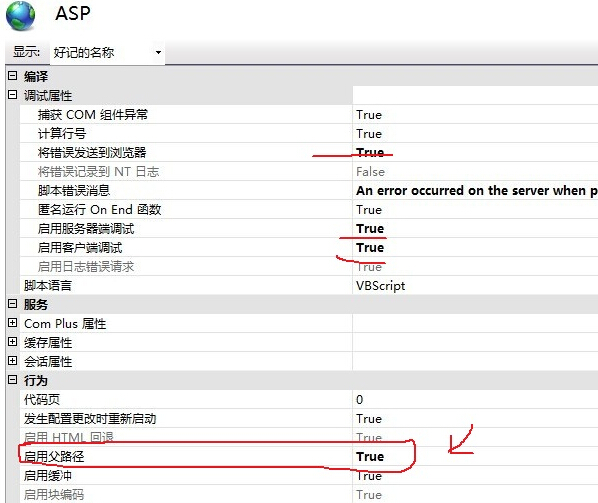Viewport: 598px width, 503px height.
Task: Click the ASP globe icon
Action: pyautogui.click(x=21, y=16)
